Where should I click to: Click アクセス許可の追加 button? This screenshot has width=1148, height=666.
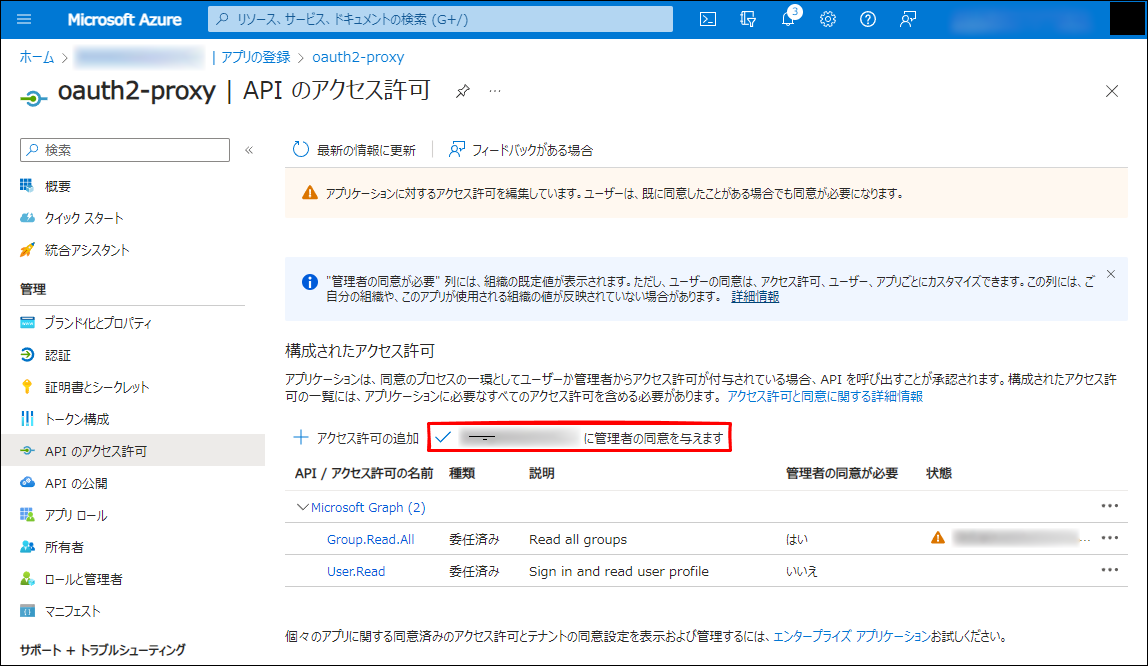(356, 438)
